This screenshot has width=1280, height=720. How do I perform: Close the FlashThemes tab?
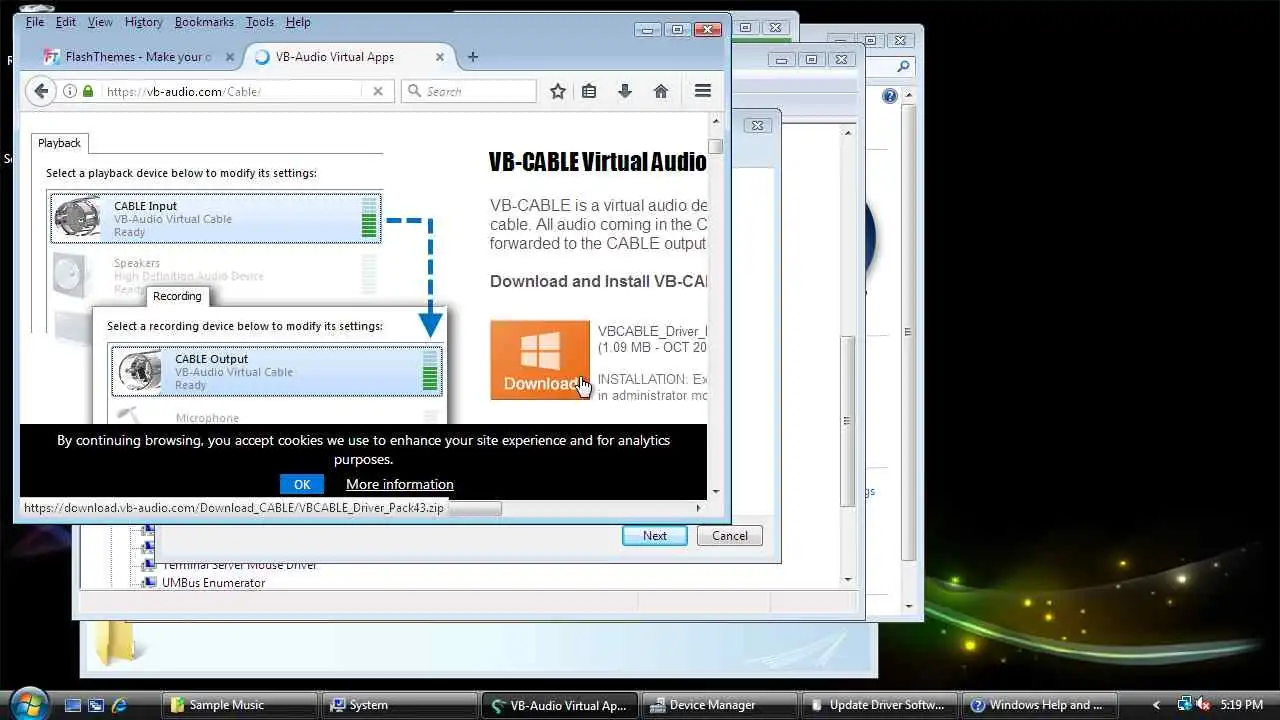click(228, 57)
